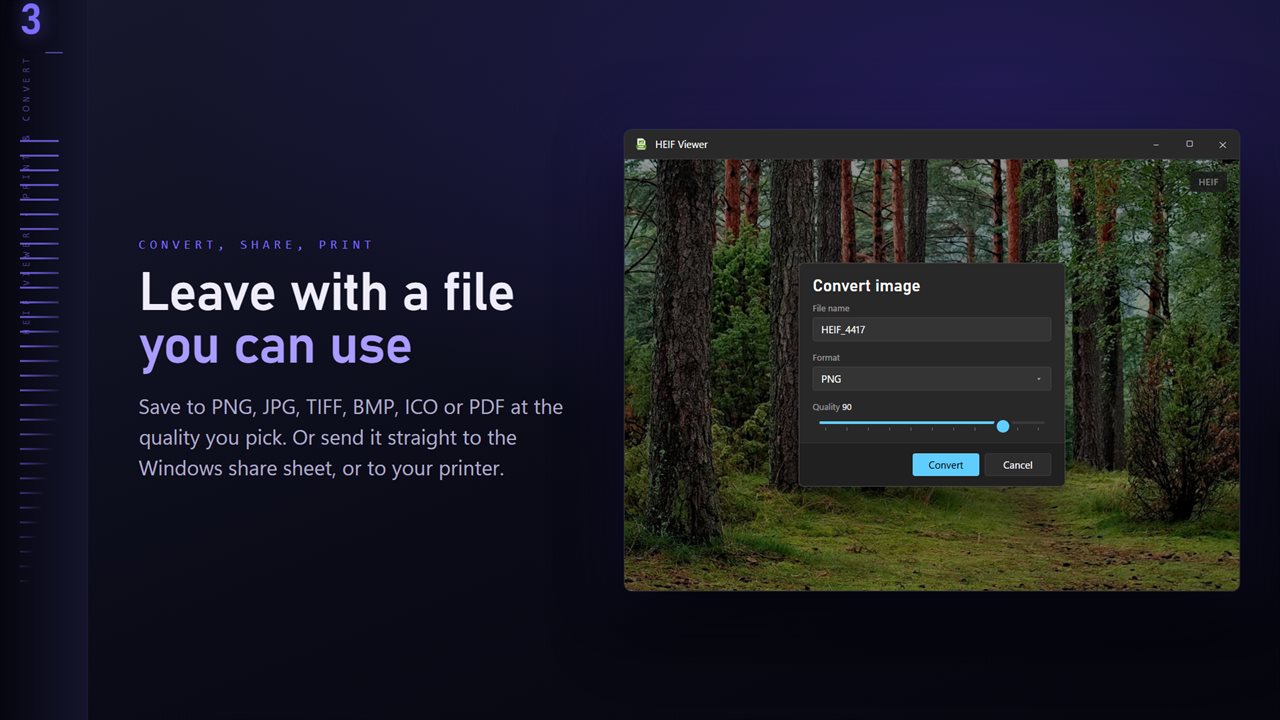Screen dimensions: 1280x720
Task: Click the "CONVERT, SHARE, PRINT" caption
Action: (256, 245)
